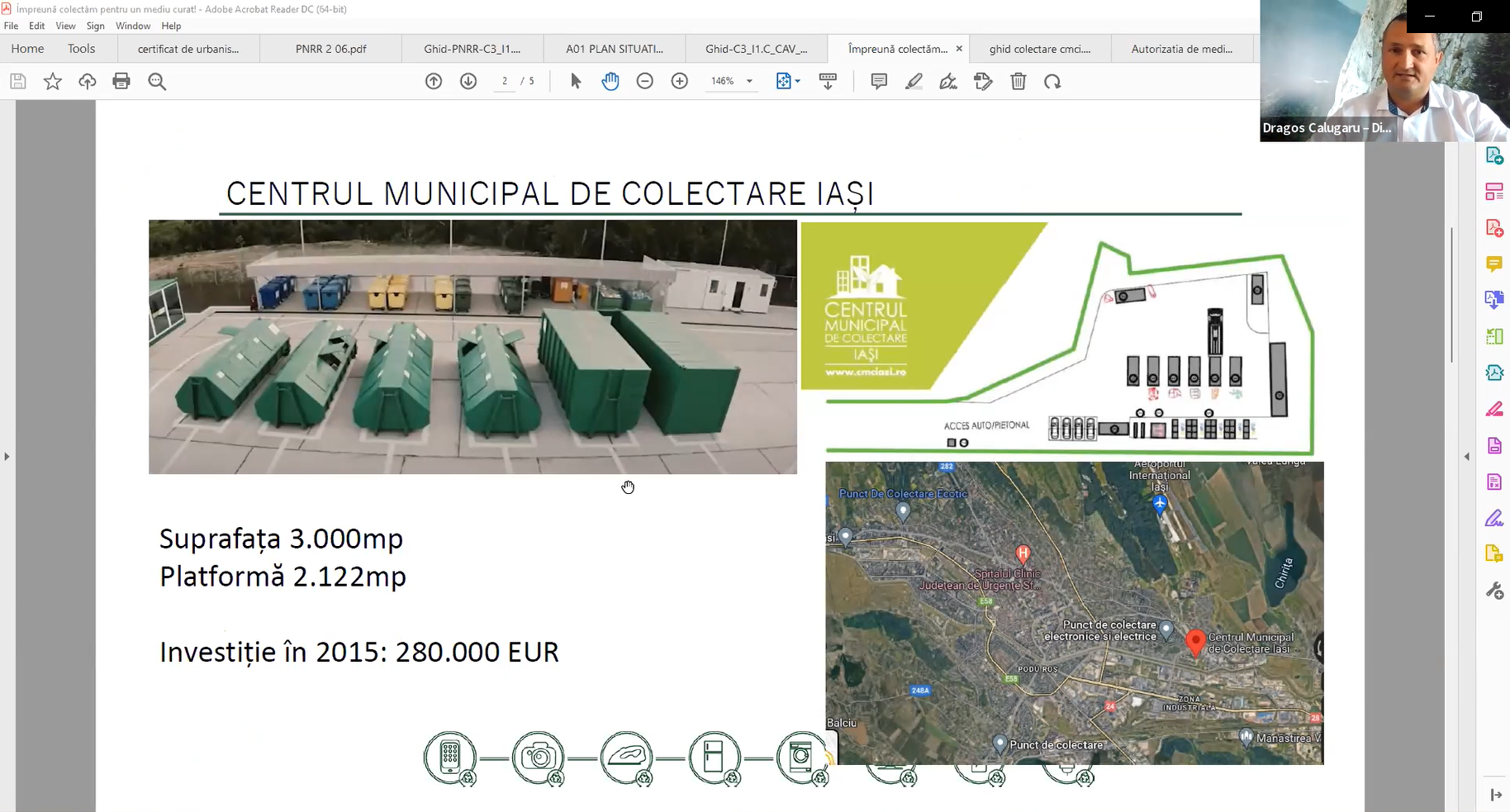Image resolution: width=1510 pixels, height=812 pixels.
Task: Click the page number field
Action: click(505, 81)
